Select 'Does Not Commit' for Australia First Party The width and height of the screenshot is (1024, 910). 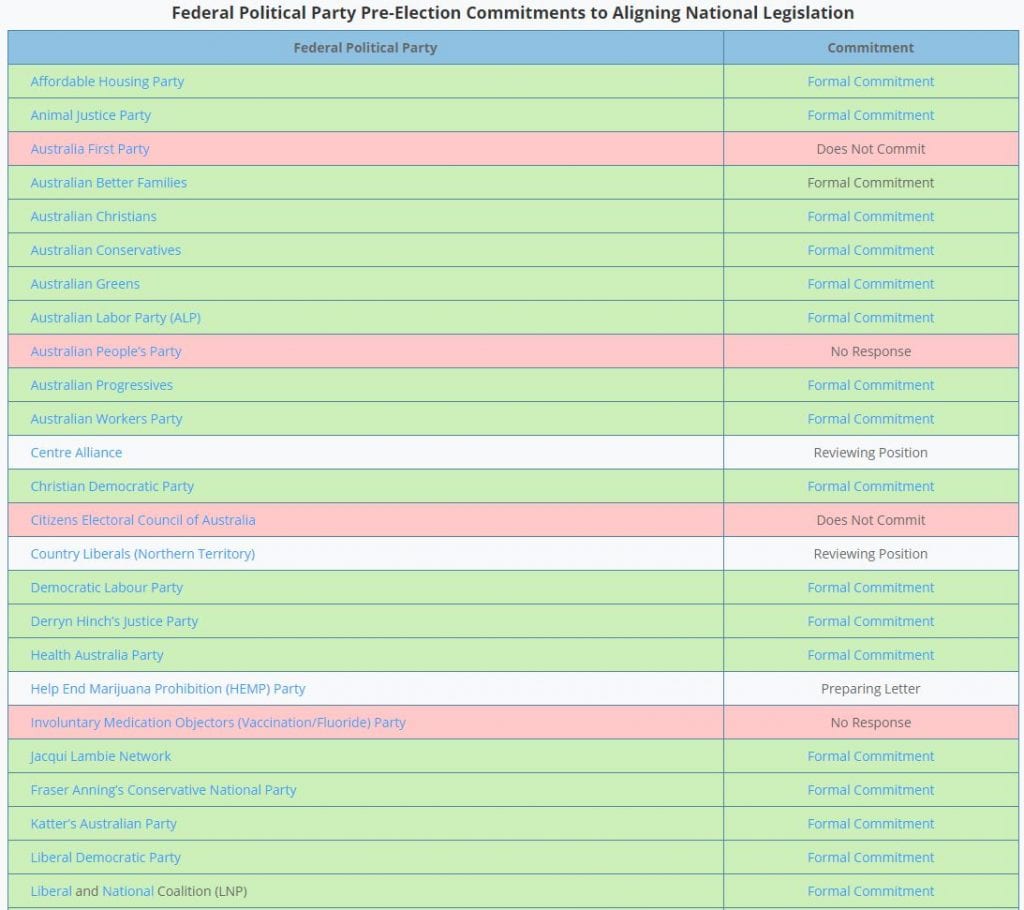(x=871, y=149)
